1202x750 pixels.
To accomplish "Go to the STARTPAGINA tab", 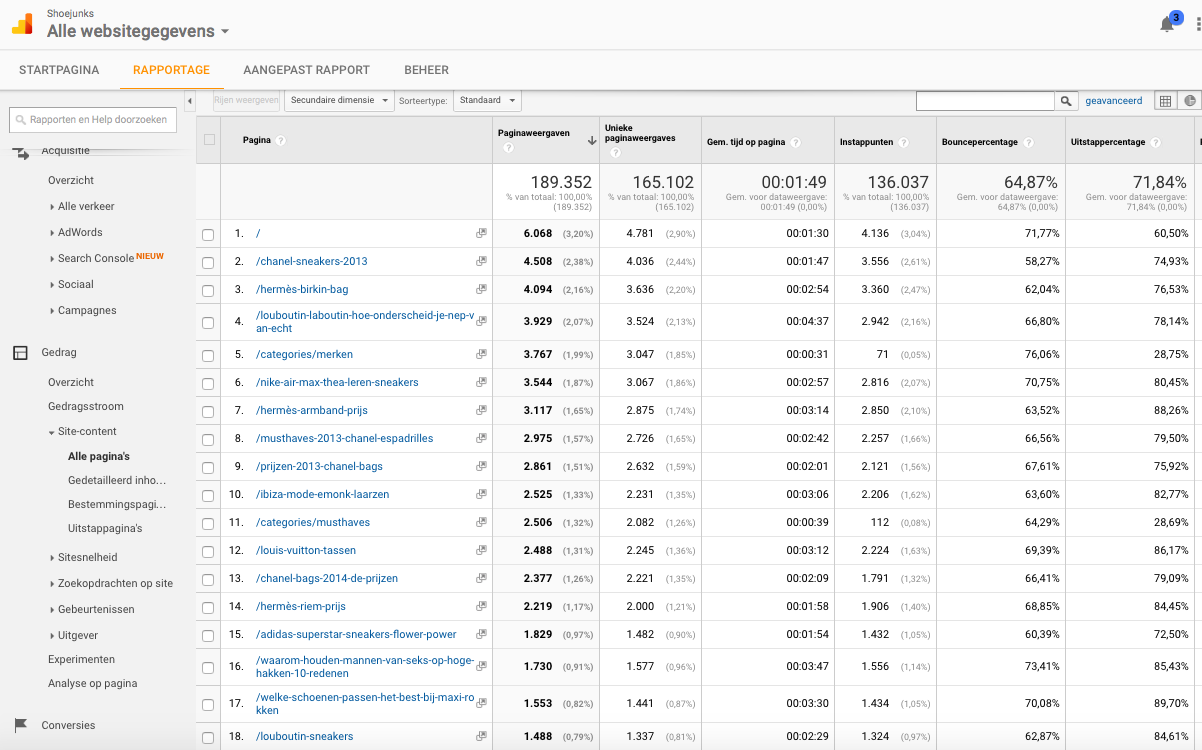I will [59, 70].
